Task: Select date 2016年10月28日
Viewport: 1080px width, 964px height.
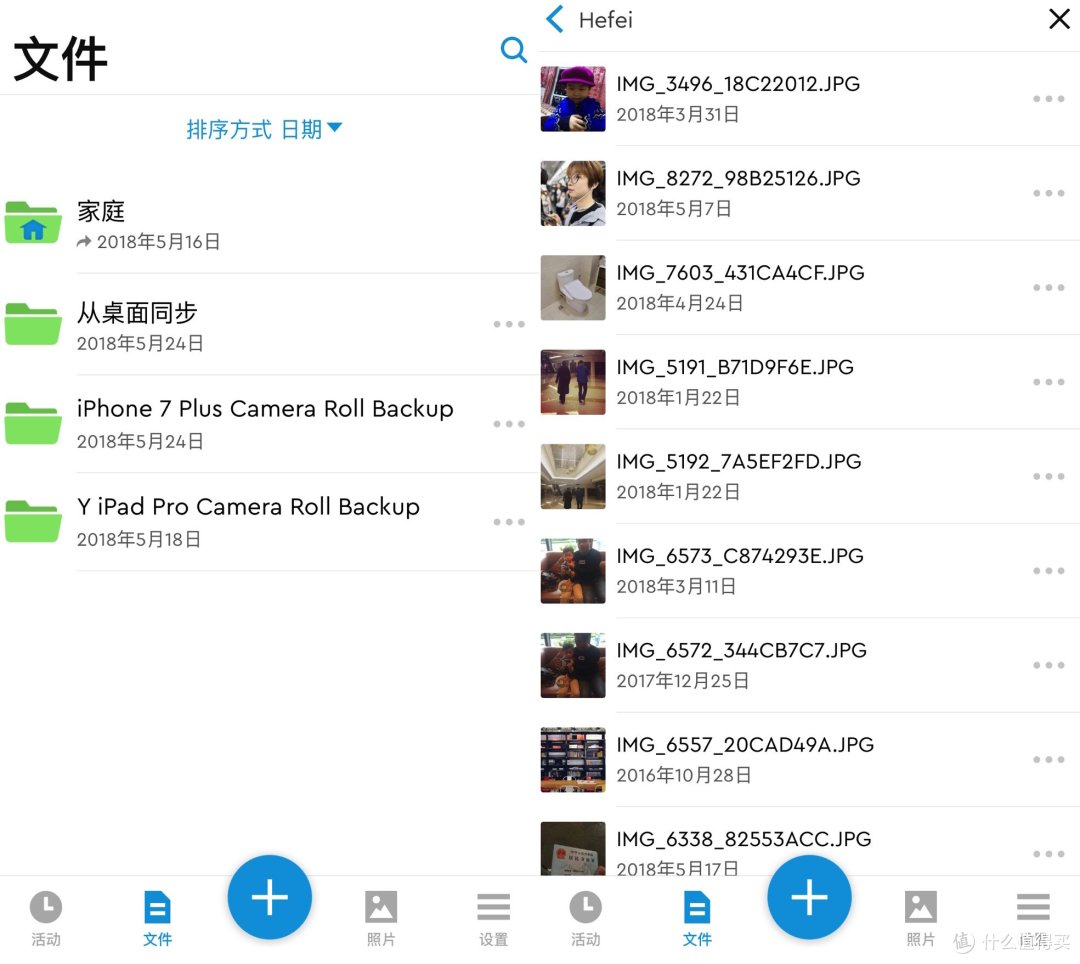Action: [684, 775]
